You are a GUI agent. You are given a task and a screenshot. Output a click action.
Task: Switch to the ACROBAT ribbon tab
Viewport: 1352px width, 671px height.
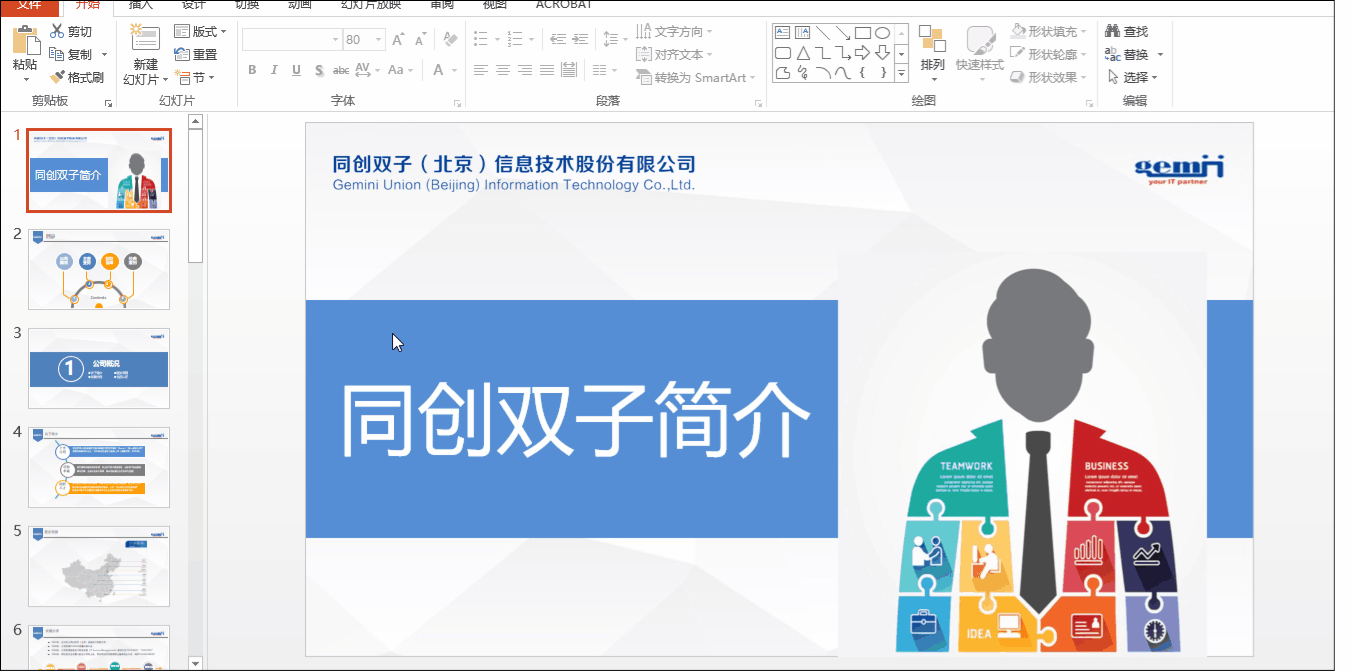(x=563, y=4)
